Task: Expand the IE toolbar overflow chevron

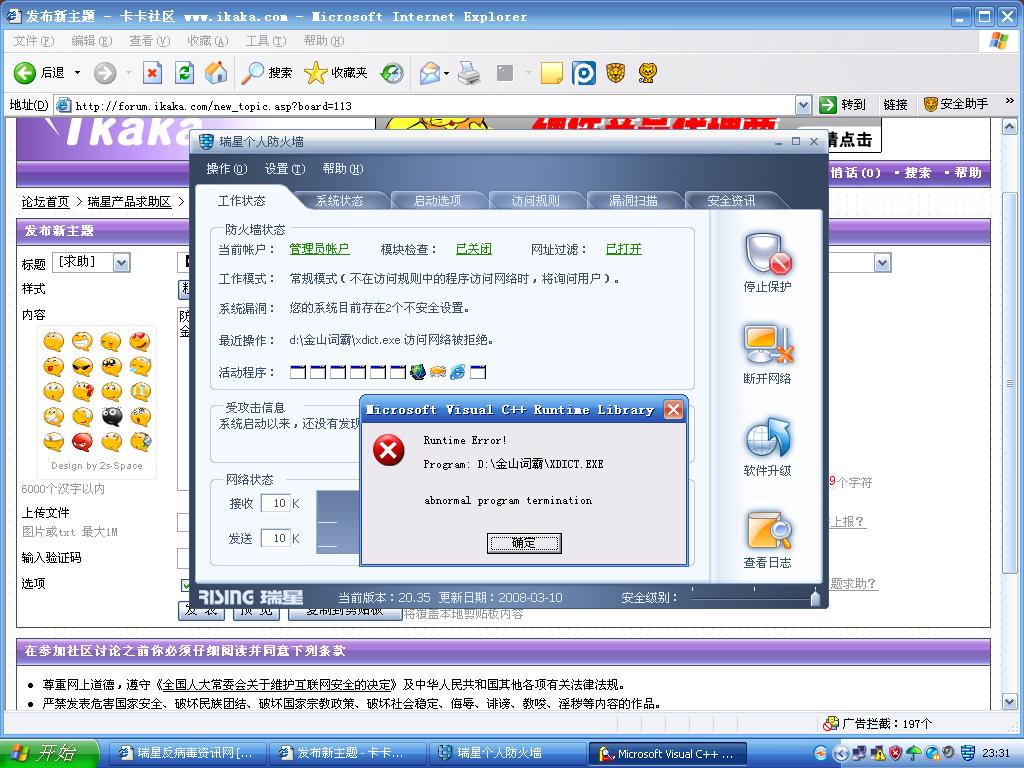Action: click(1010, 101)
